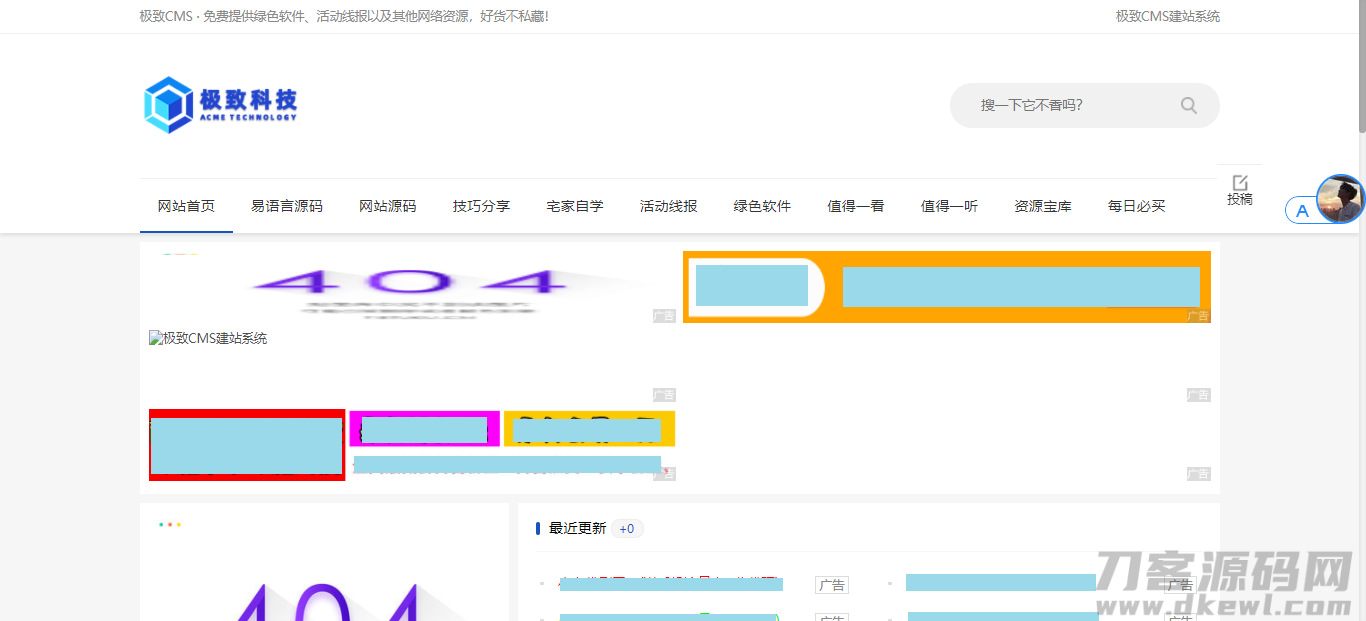Click the broken 极致CMS建站系统 image link
This screenshot has height=621, width=1366.
click(x=209, y=338)
